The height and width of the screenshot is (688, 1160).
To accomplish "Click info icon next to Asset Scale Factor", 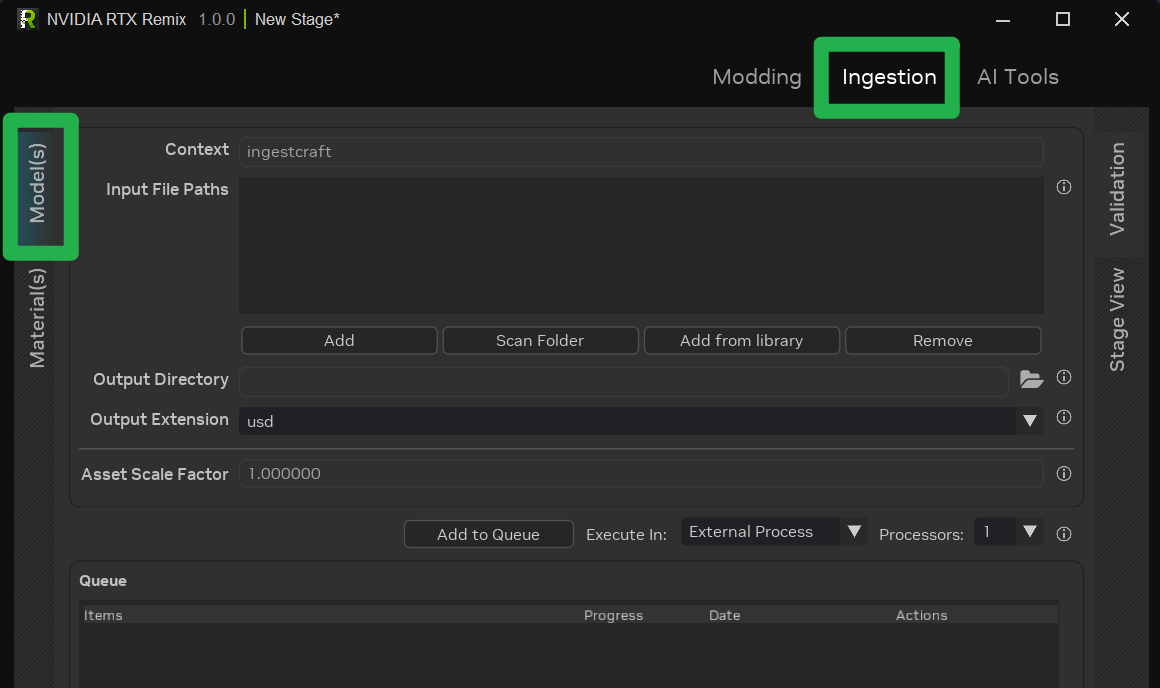I will pos(1063,473).
